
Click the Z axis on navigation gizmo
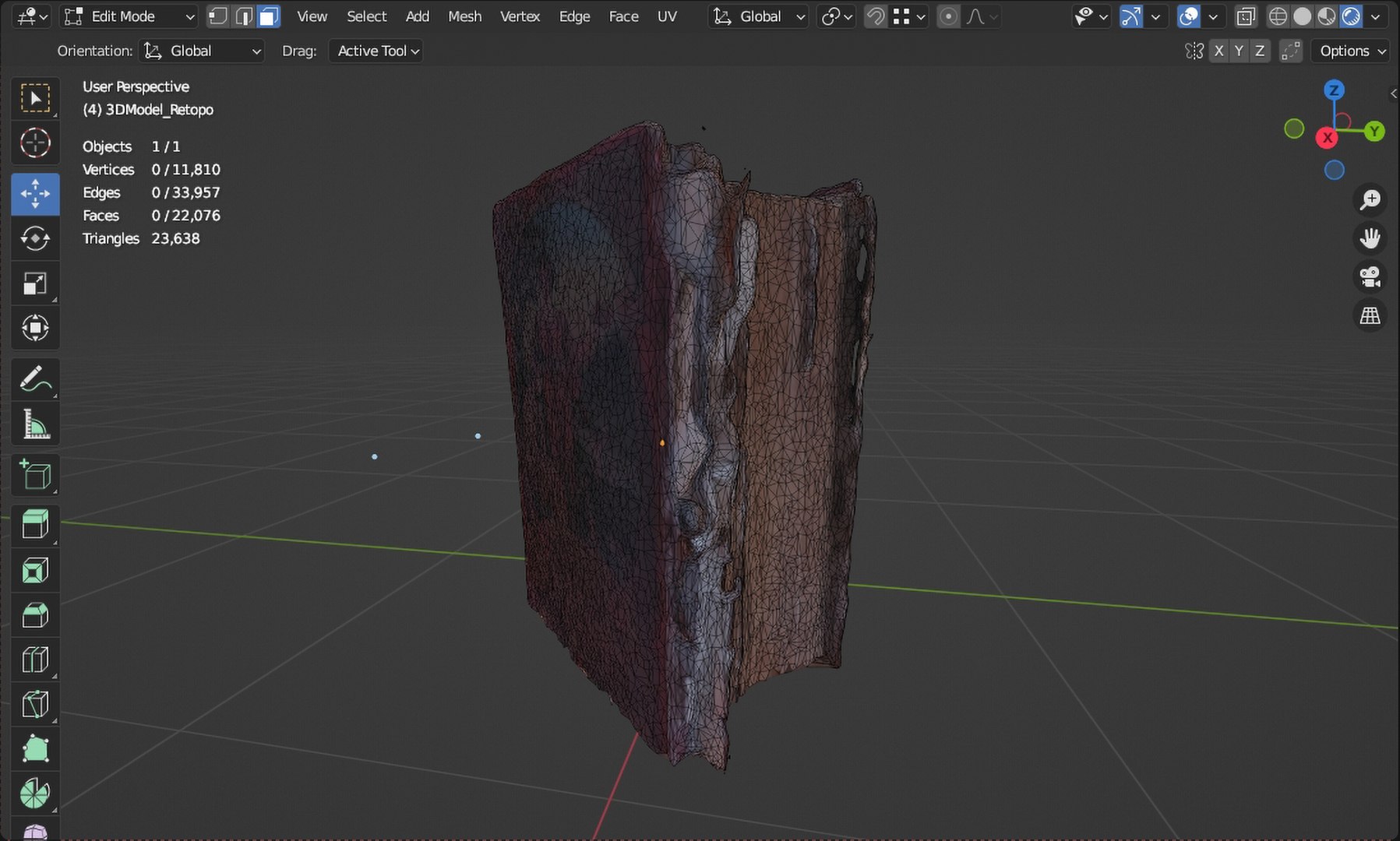1334,90
